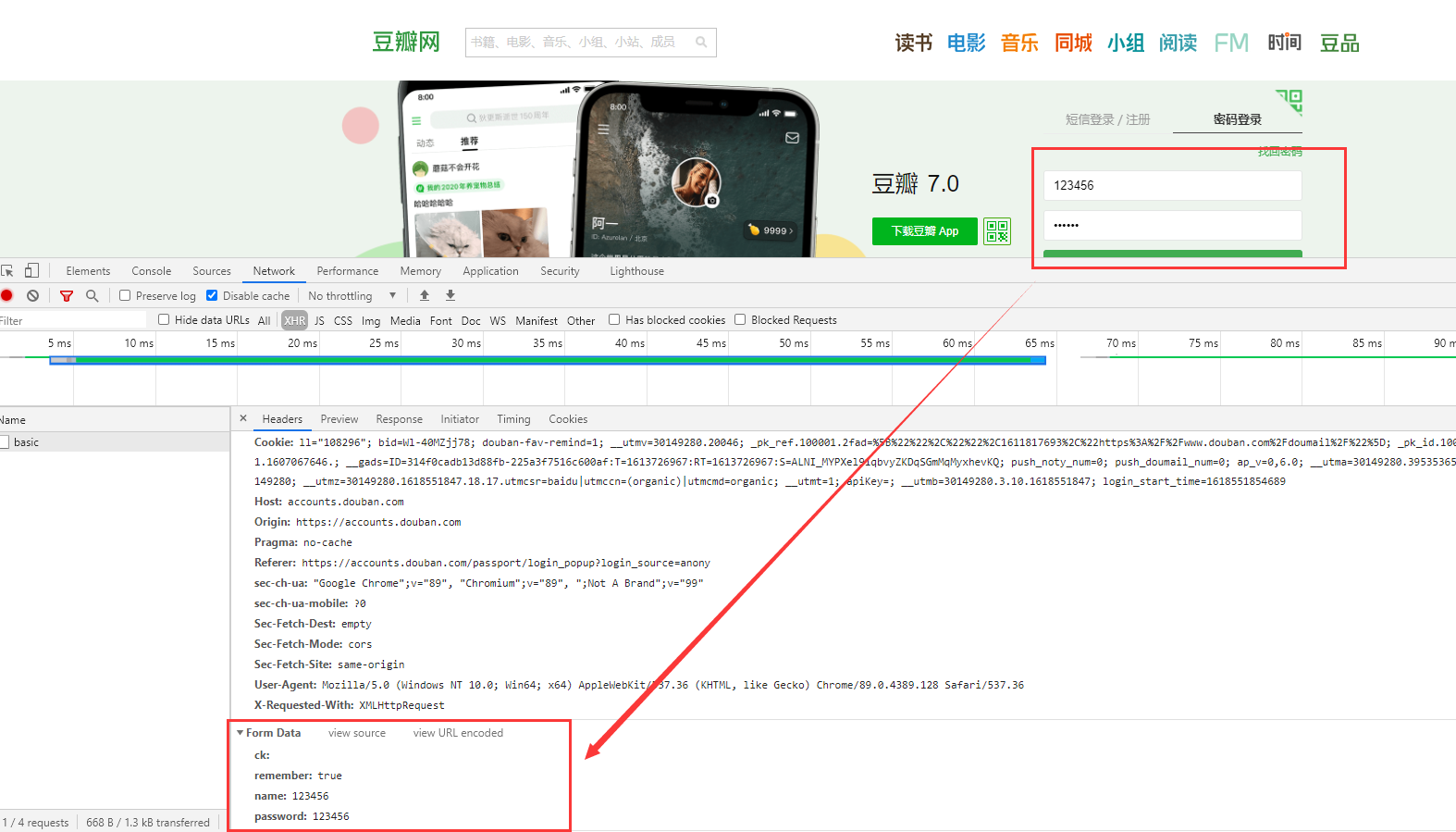Switch to QR code login corner icon
The height and width of the screenshot is (832, 1456).
coord(1289,102)
